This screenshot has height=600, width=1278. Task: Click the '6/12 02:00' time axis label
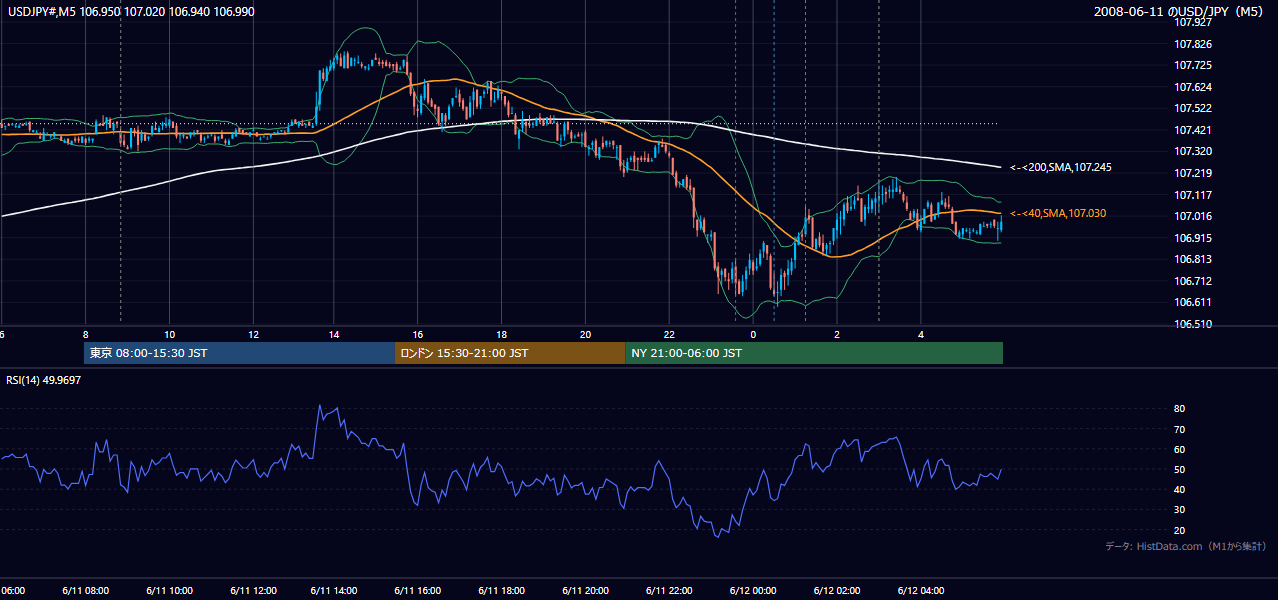point(837,591)
